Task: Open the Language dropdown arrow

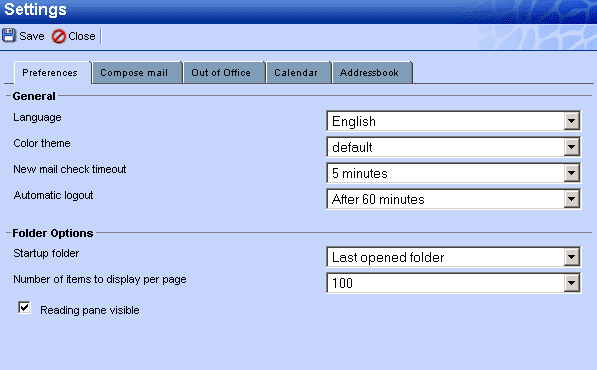Action: (571, 121)
